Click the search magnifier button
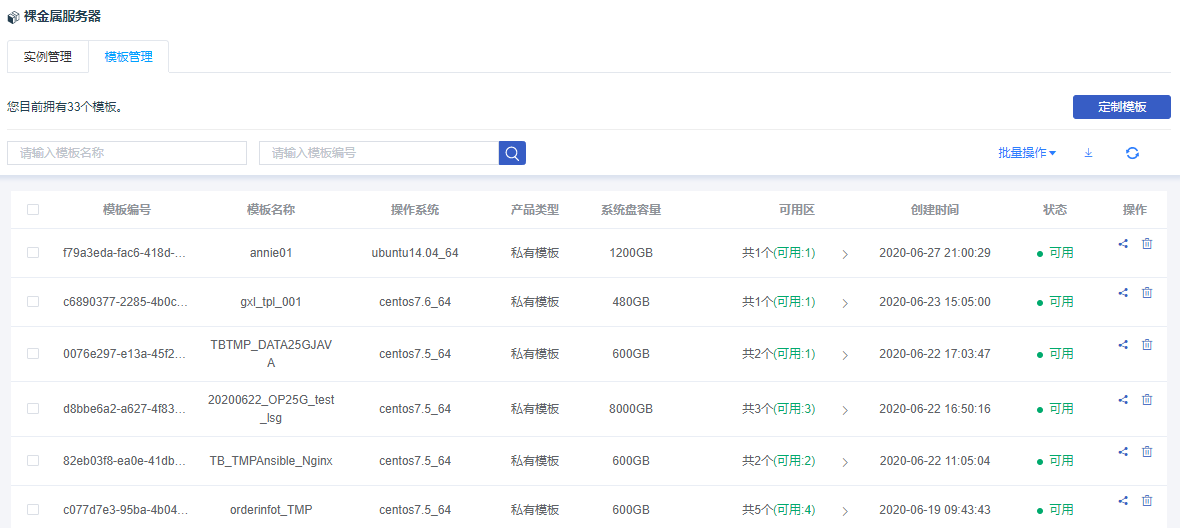Image resolution: width=1180 pixels, height=528 pixels. pos(512,153)
